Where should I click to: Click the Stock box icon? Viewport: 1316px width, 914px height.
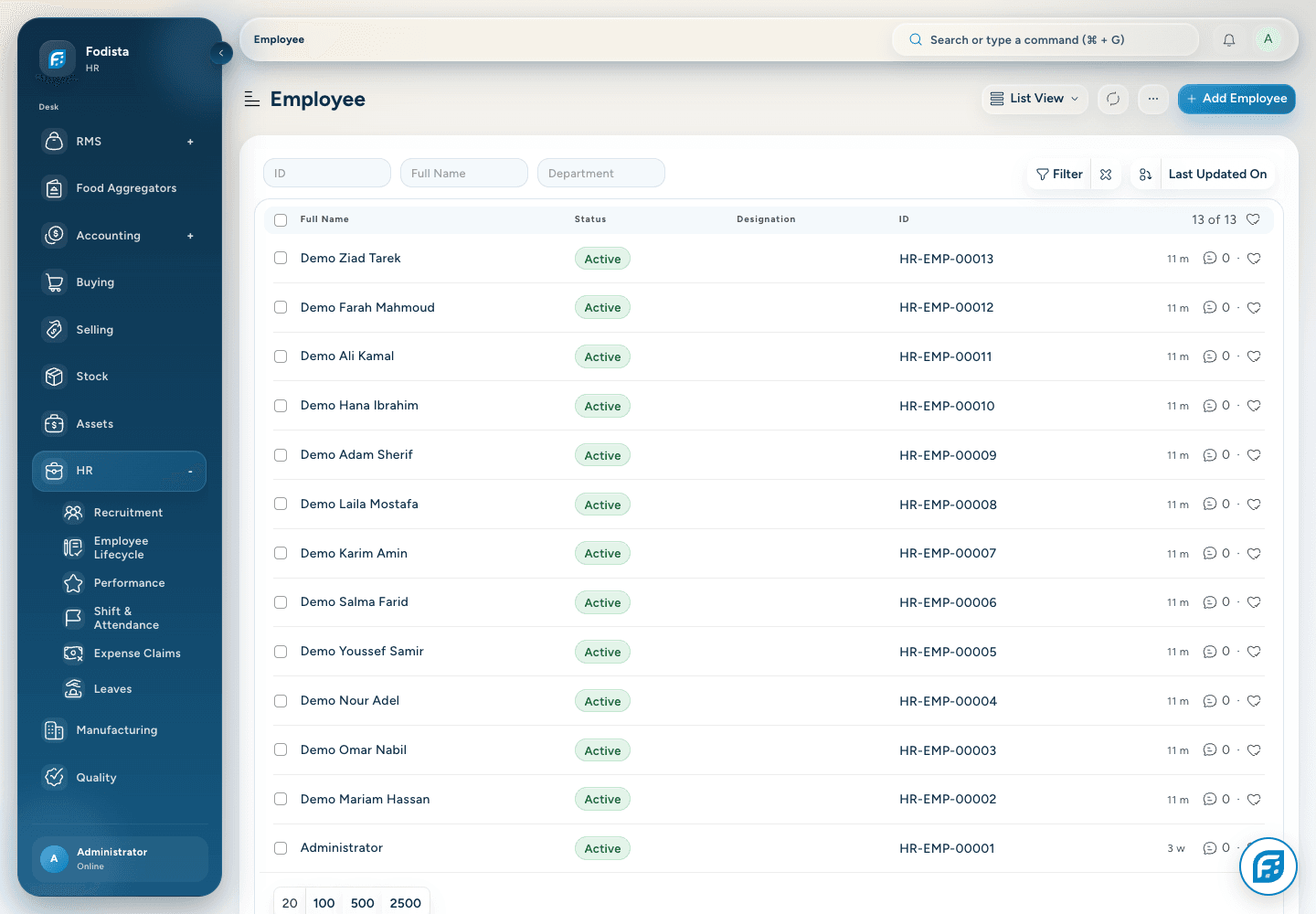[55, 377]
